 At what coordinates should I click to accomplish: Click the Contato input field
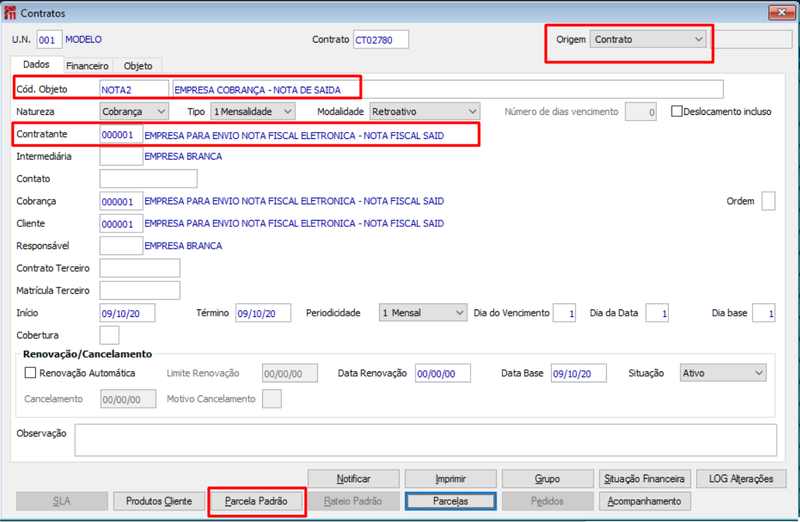click(148, 179)
